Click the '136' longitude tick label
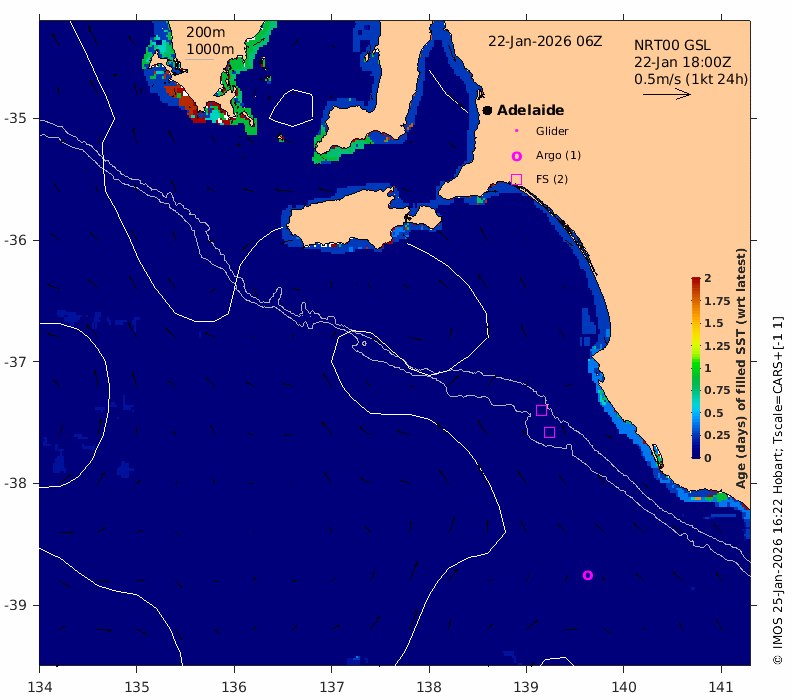792x700 pixels. pyautogui.click(x=234, y=687)
